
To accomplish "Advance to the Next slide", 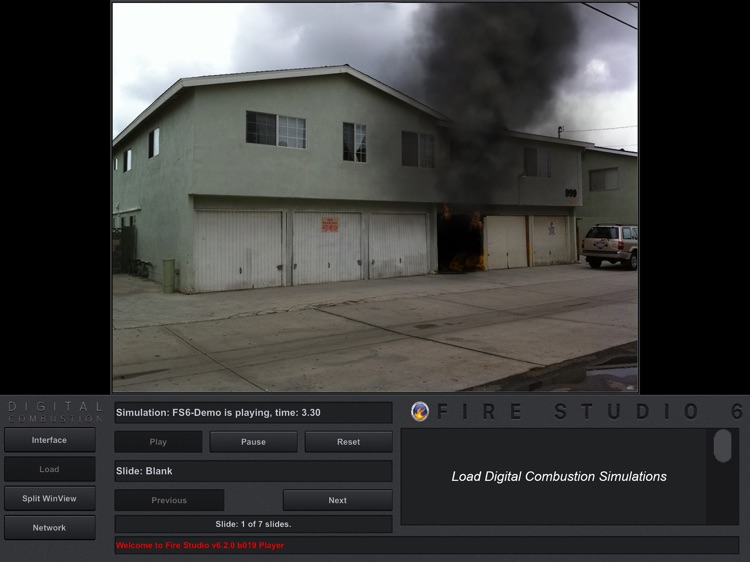I will pyautogui.click(x=338, y=500).
